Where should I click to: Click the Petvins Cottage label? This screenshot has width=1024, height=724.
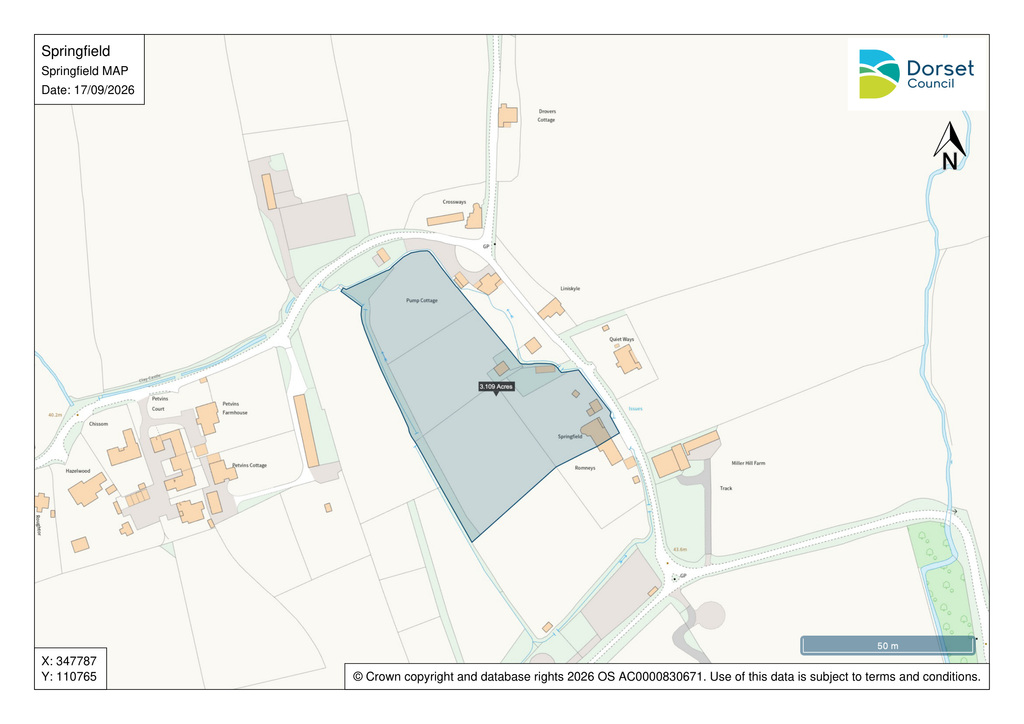(x=249, y=465)
